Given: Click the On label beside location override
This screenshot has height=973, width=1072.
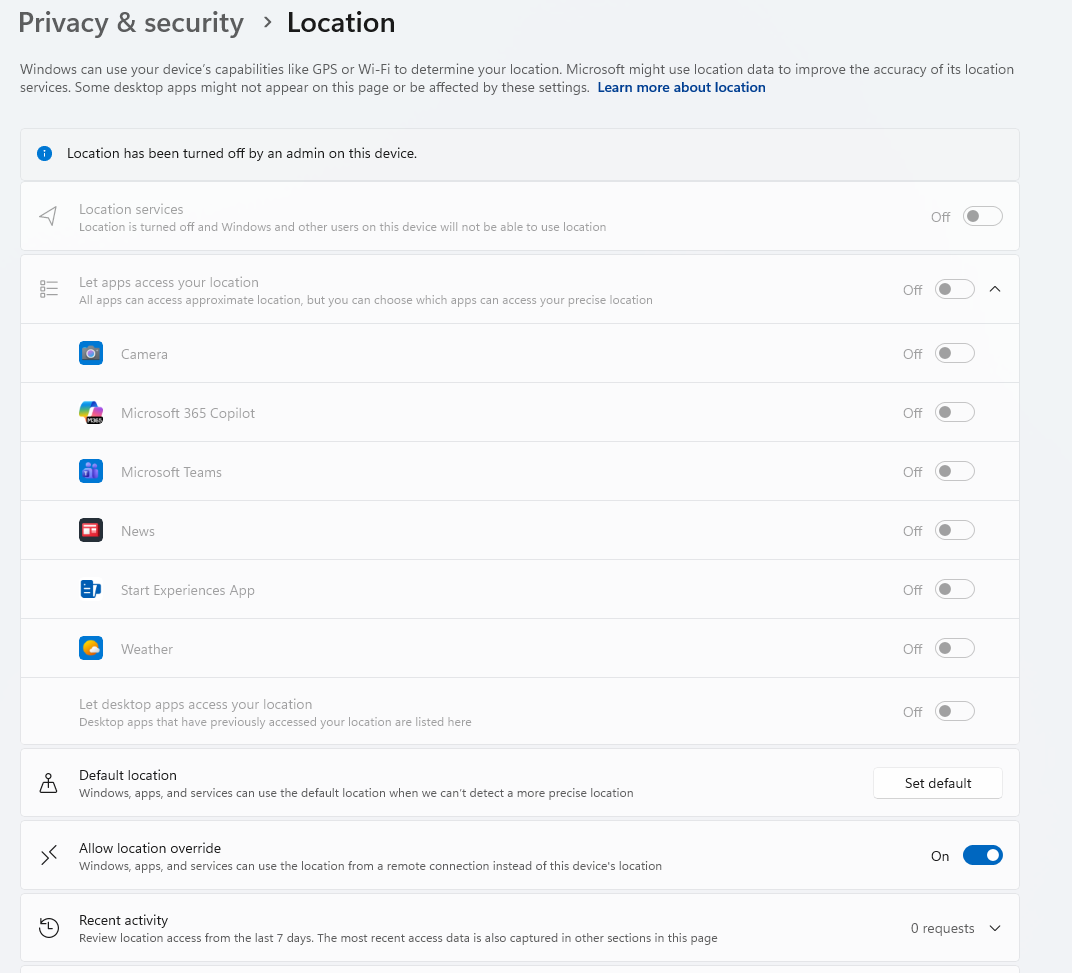Looking at the screenshot, I should [x=939, y=856].
